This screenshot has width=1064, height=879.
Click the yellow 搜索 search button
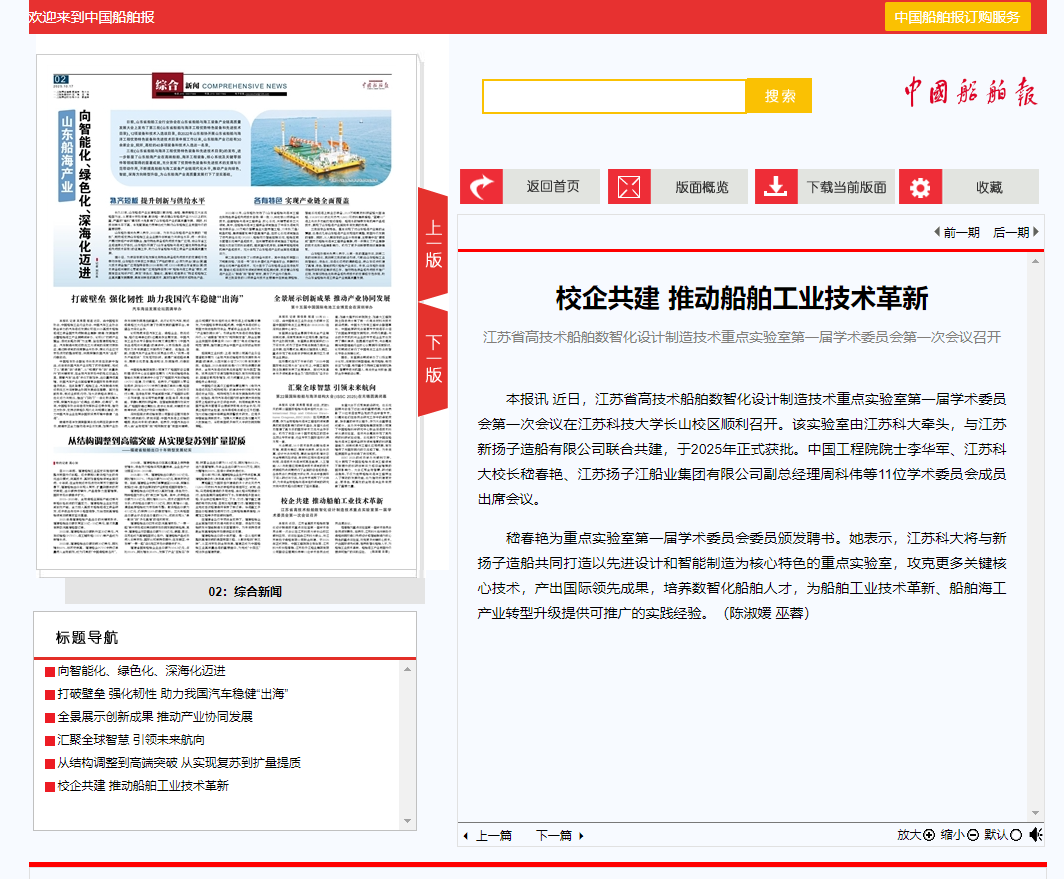point(779,96)
